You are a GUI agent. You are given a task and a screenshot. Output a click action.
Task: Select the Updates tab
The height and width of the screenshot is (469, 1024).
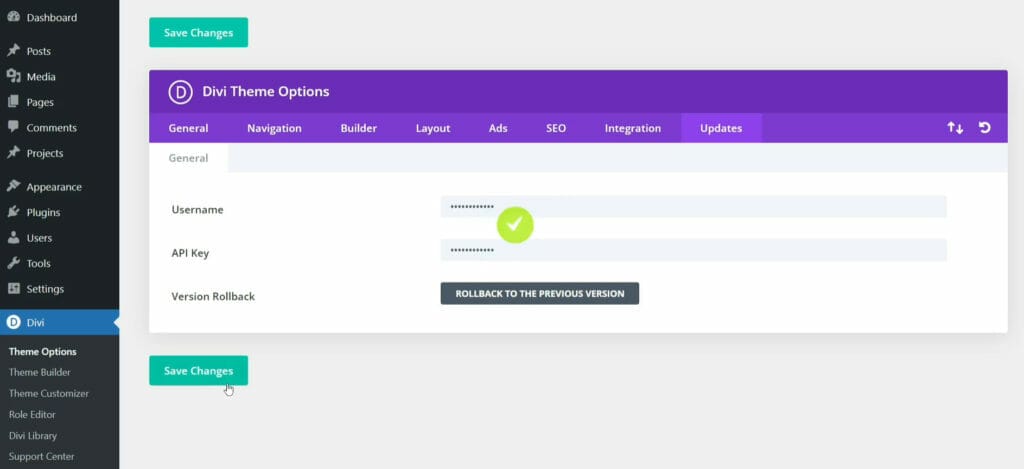point(721,128)
